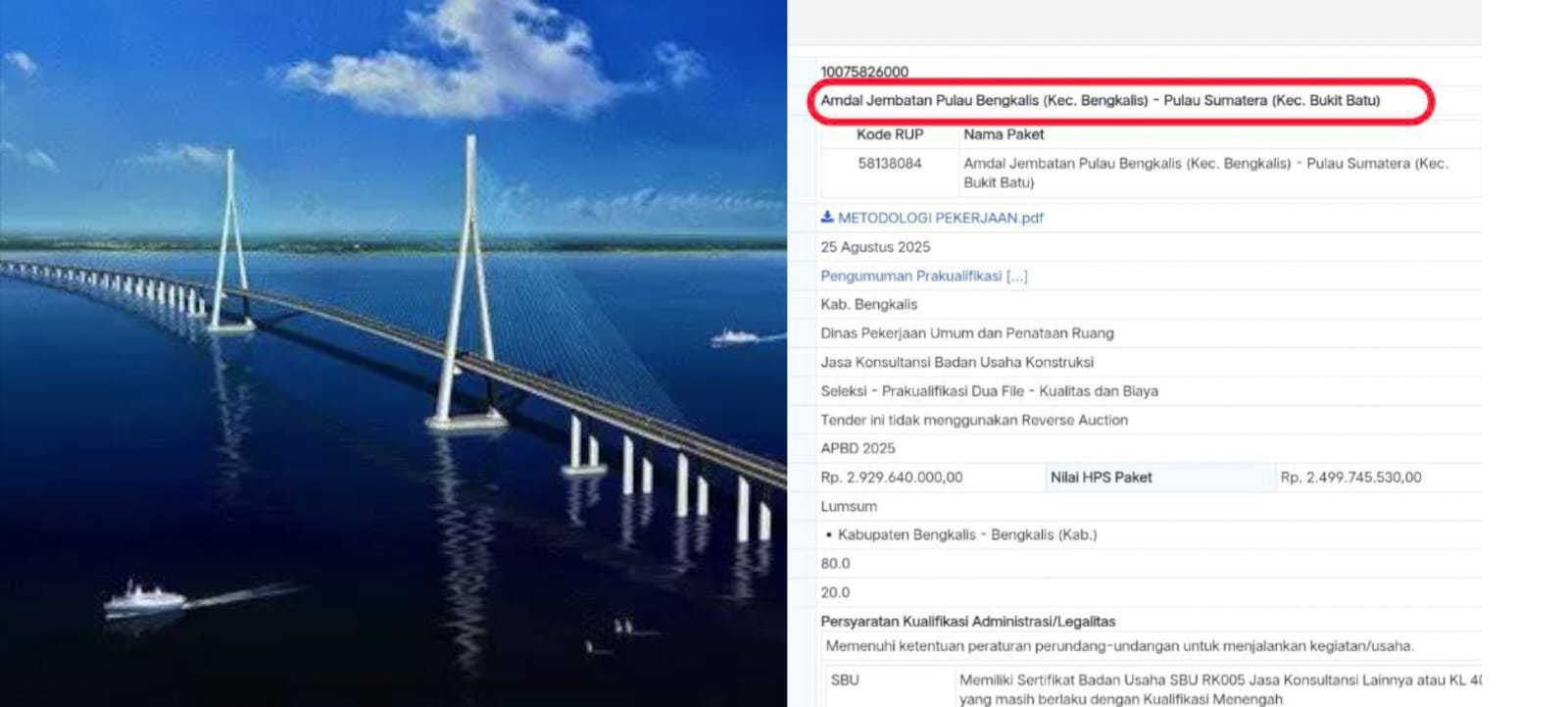Viewport: 1568px width, 707px height.
Task: Click the pagu value Rp. 2.929.640.000,00
Action: pos(892,478)
